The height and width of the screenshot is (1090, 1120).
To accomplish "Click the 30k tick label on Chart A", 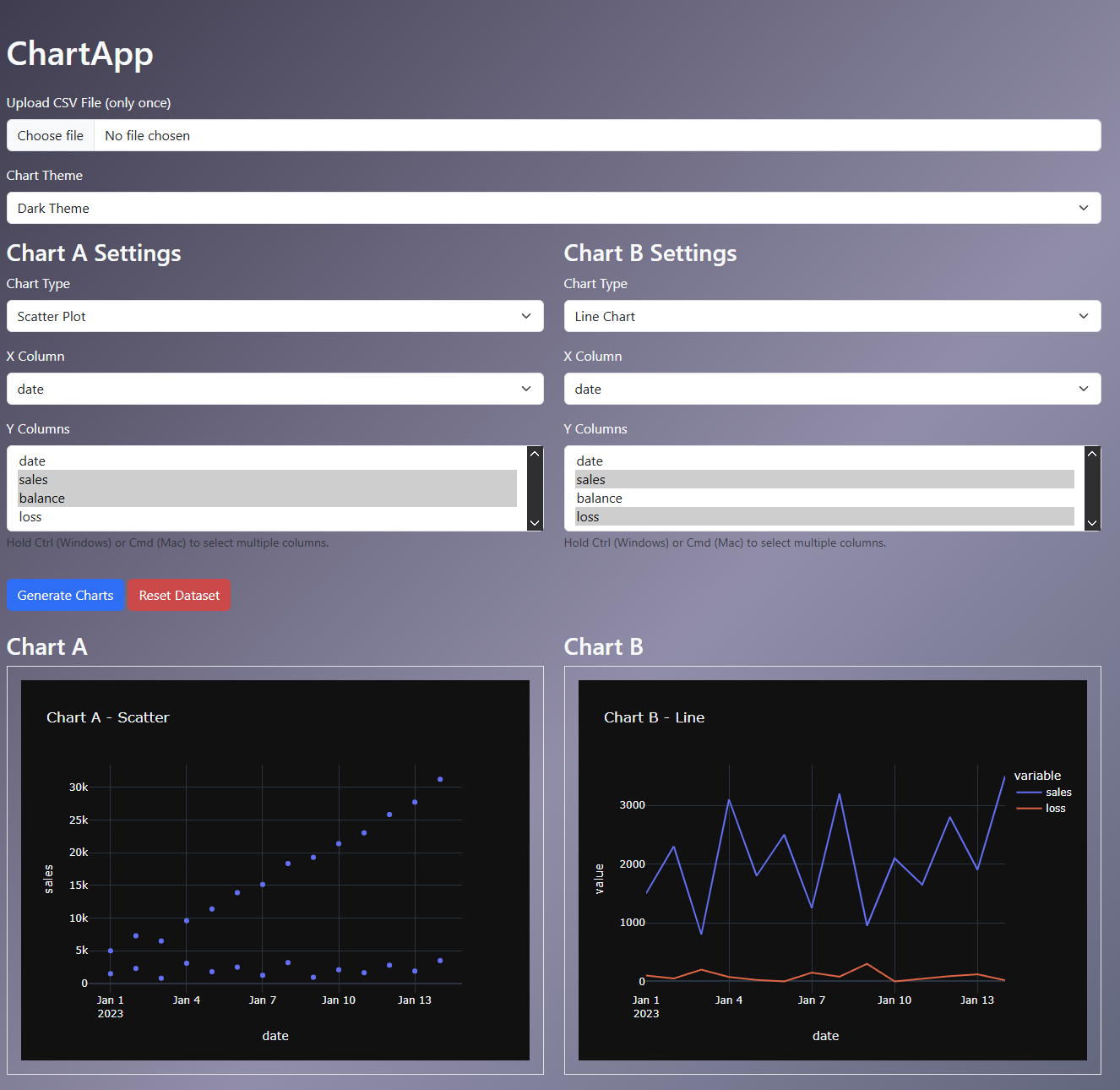I will (79, 787).
